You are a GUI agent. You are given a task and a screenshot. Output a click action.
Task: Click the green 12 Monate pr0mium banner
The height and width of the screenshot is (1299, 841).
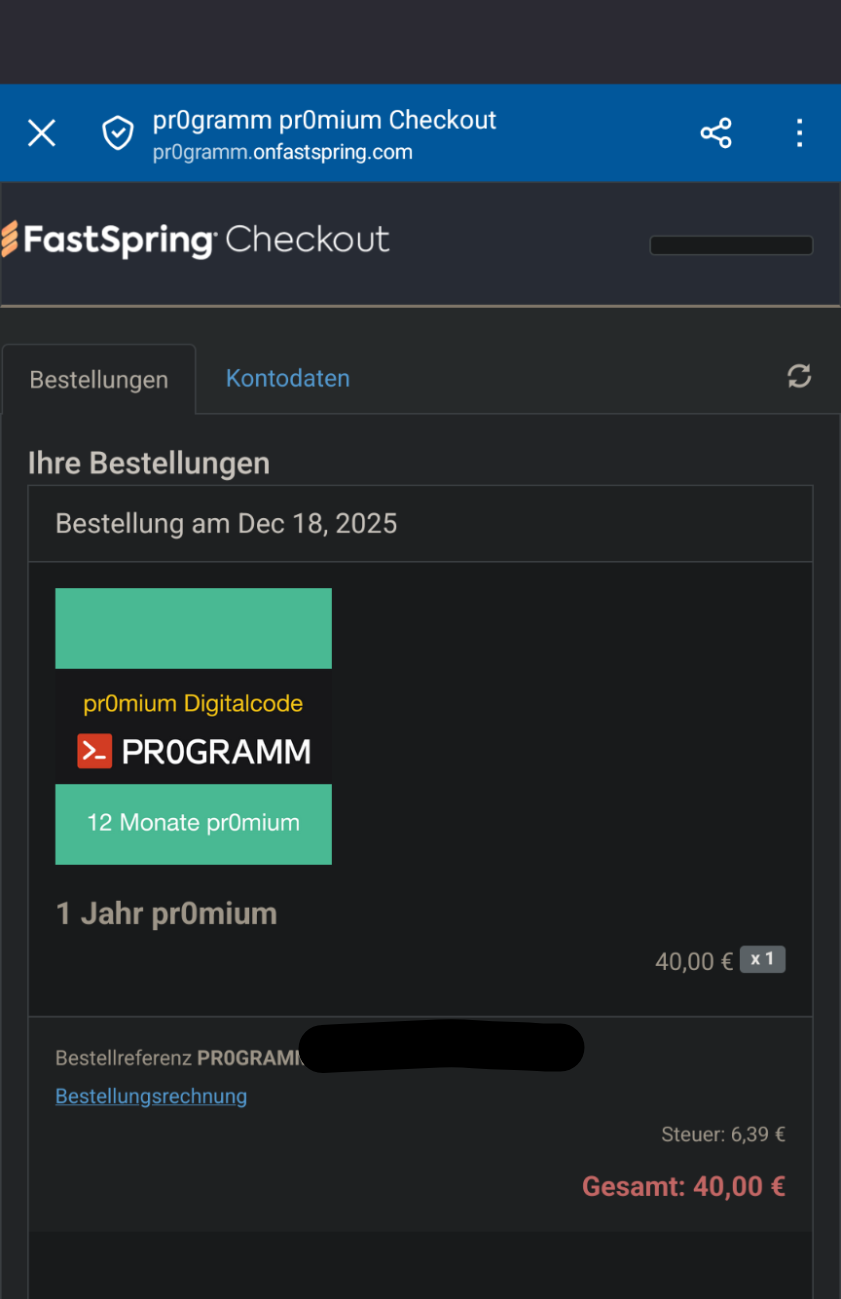click(193, 823)
